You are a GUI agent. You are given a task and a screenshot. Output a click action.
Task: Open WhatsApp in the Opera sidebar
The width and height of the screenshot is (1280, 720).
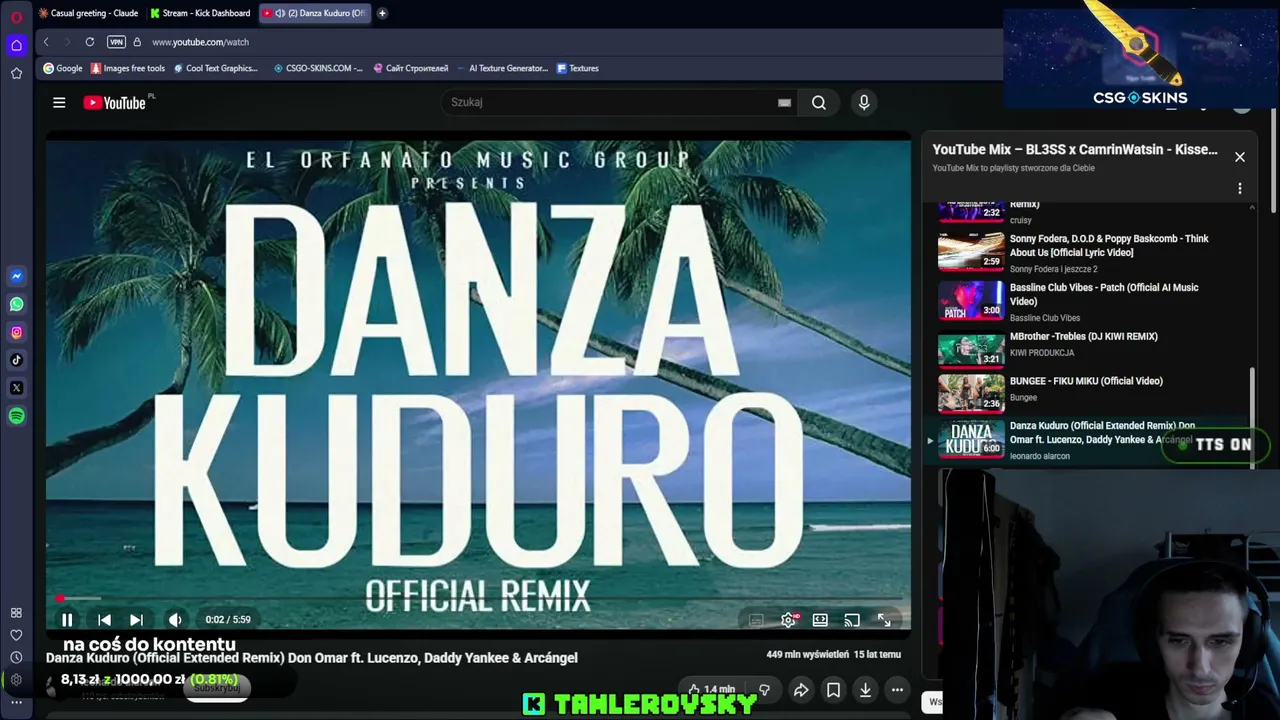point(16,304)
